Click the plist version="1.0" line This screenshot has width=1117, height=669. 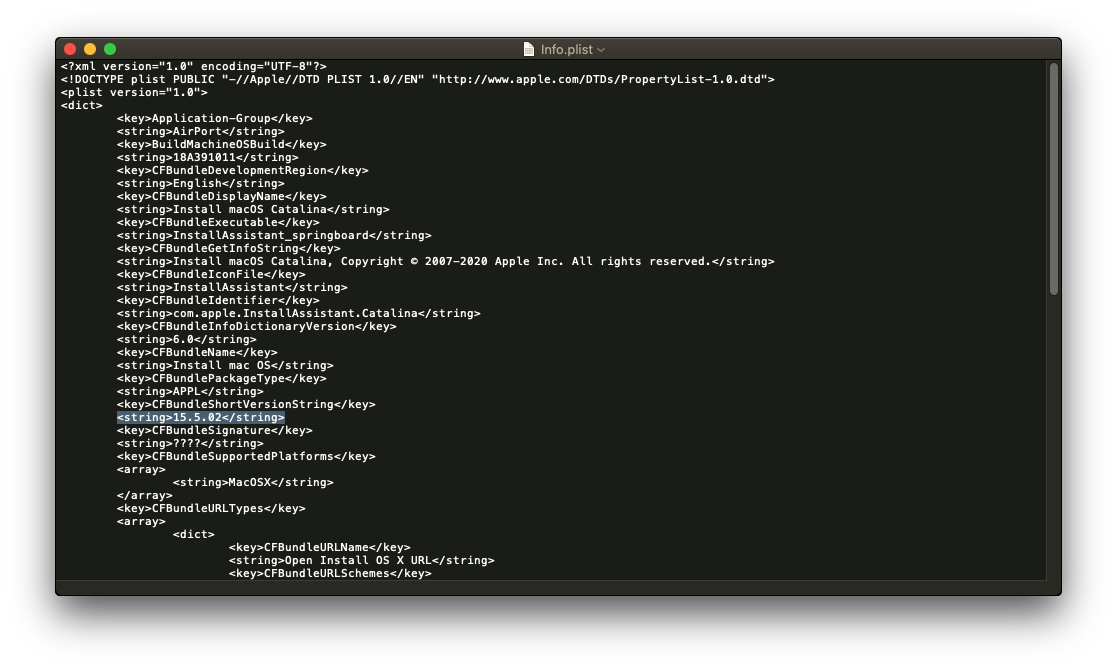[134, 93]
